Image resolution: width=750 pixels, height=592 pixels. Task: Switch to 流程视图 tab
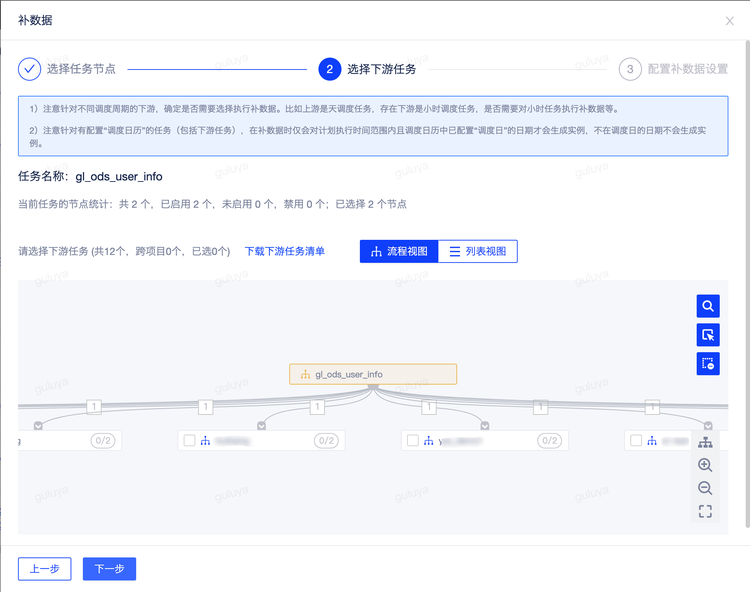coord(398,251)
